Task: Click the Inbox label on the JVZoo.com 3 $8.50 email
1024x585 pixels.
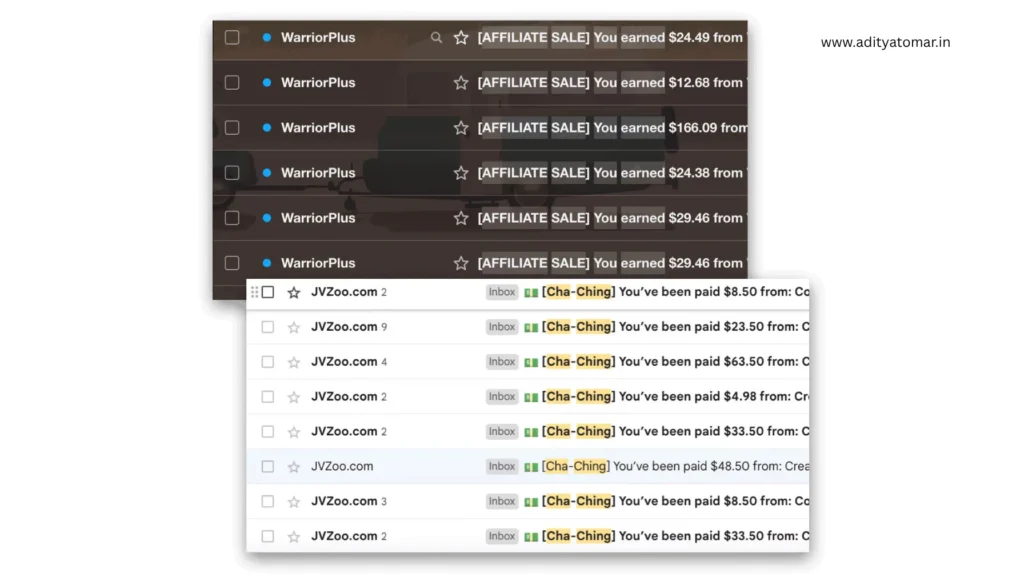Action: (502, 501)
